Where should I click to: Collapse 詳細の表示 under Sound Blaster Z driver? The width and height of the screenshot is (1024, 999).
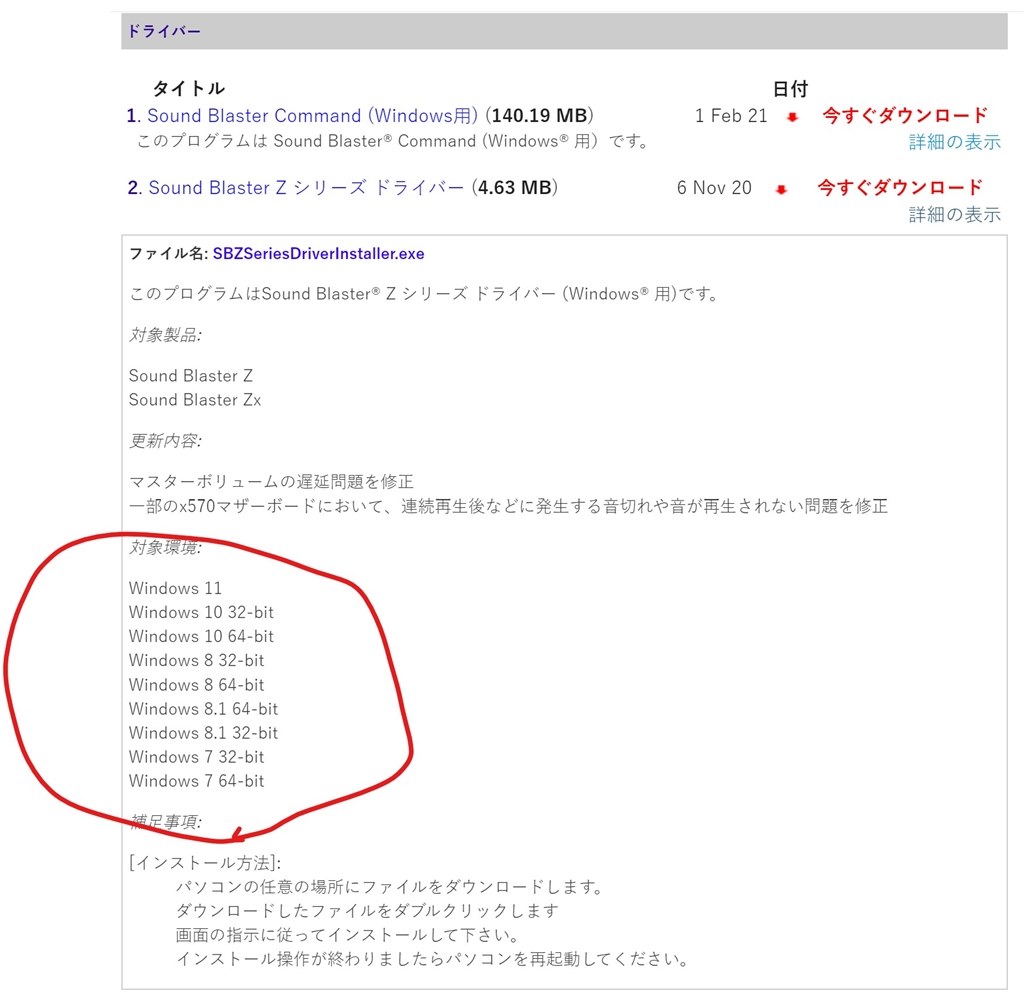click(x=954, y=215)
